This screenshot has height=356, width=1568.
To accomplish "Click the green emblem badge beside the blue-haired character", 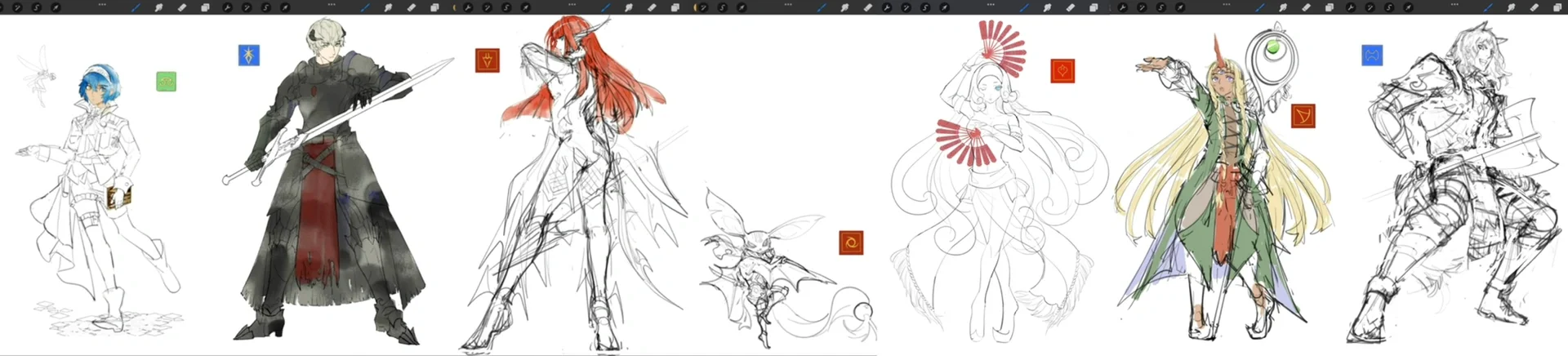I will pos(166,82).
